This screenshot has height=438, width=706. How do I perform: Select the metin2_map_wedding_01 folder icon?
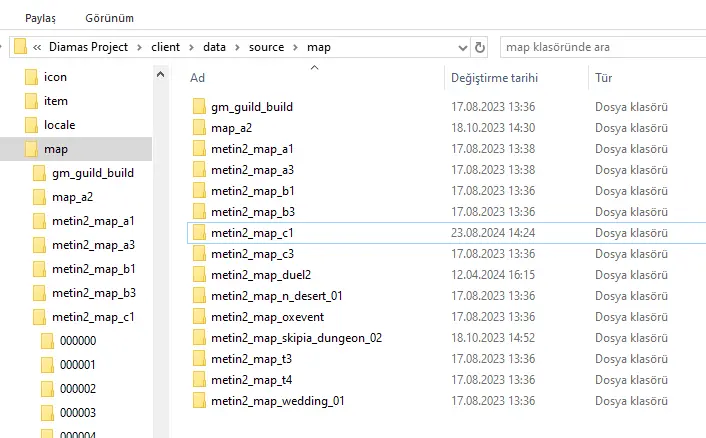[198, 401]
